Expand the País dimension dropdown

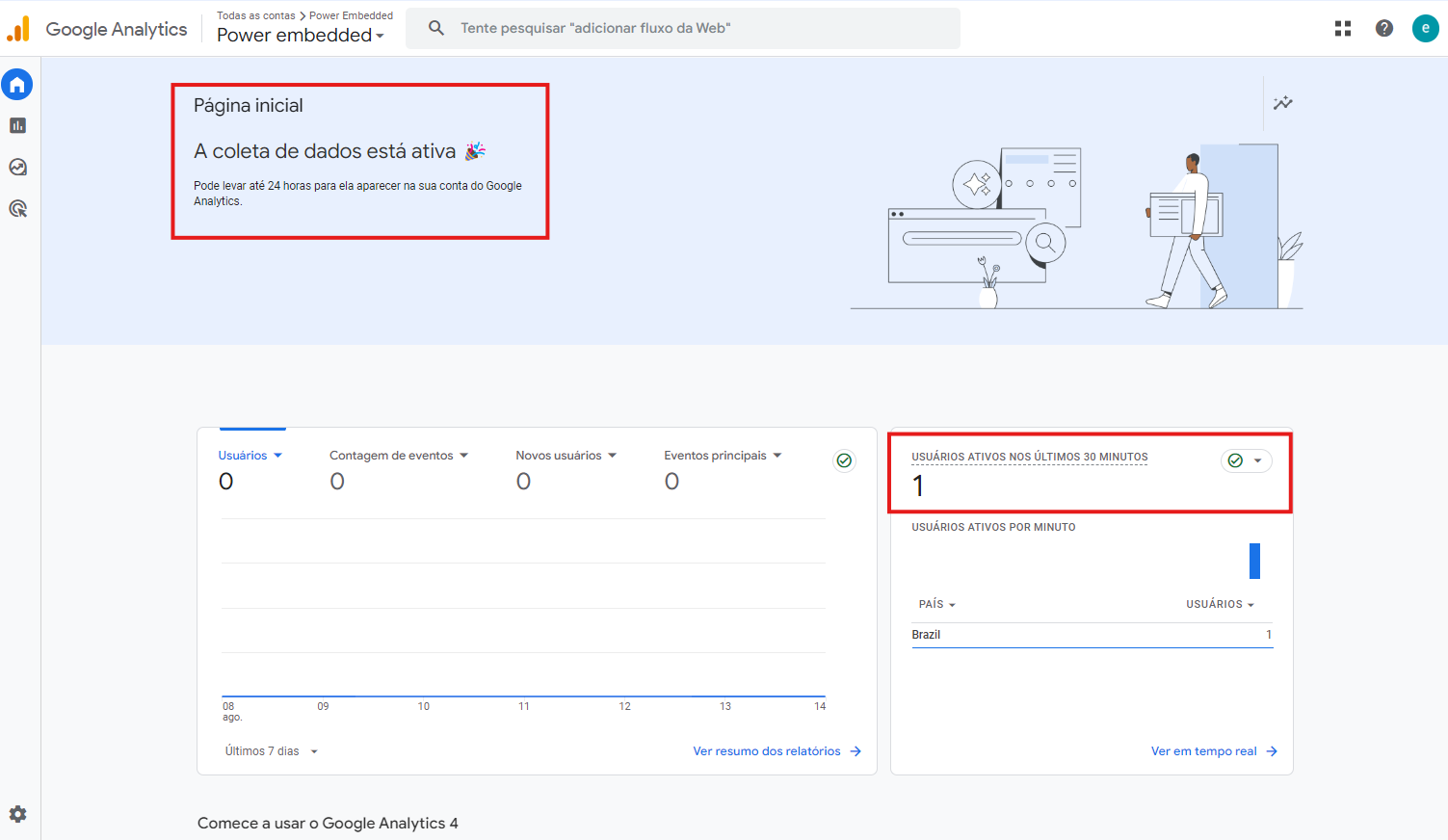pos(936,605)
